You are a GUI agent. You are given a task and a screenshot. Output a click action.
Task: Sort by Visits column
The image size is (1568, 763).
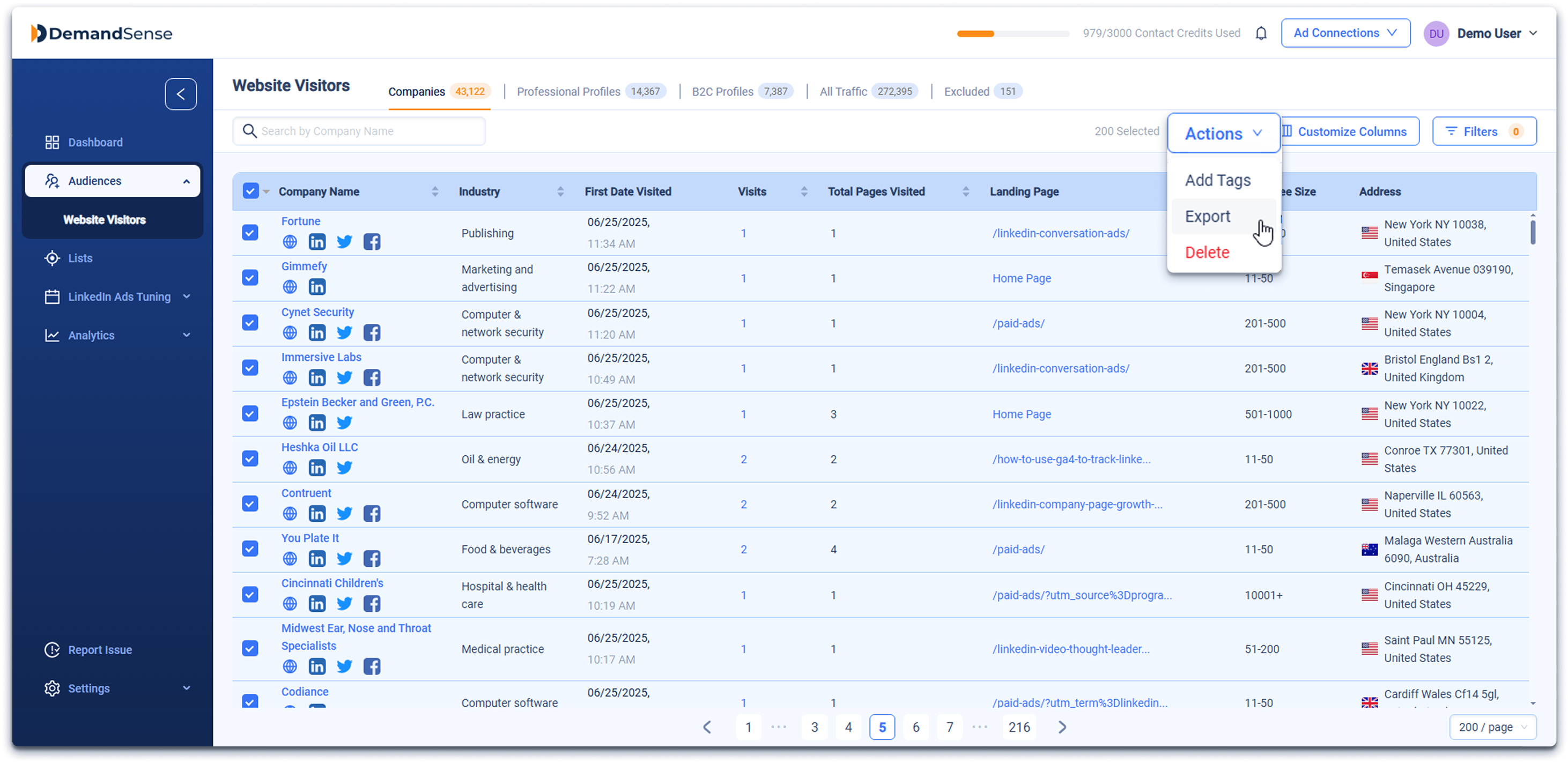tap(803, 191)
